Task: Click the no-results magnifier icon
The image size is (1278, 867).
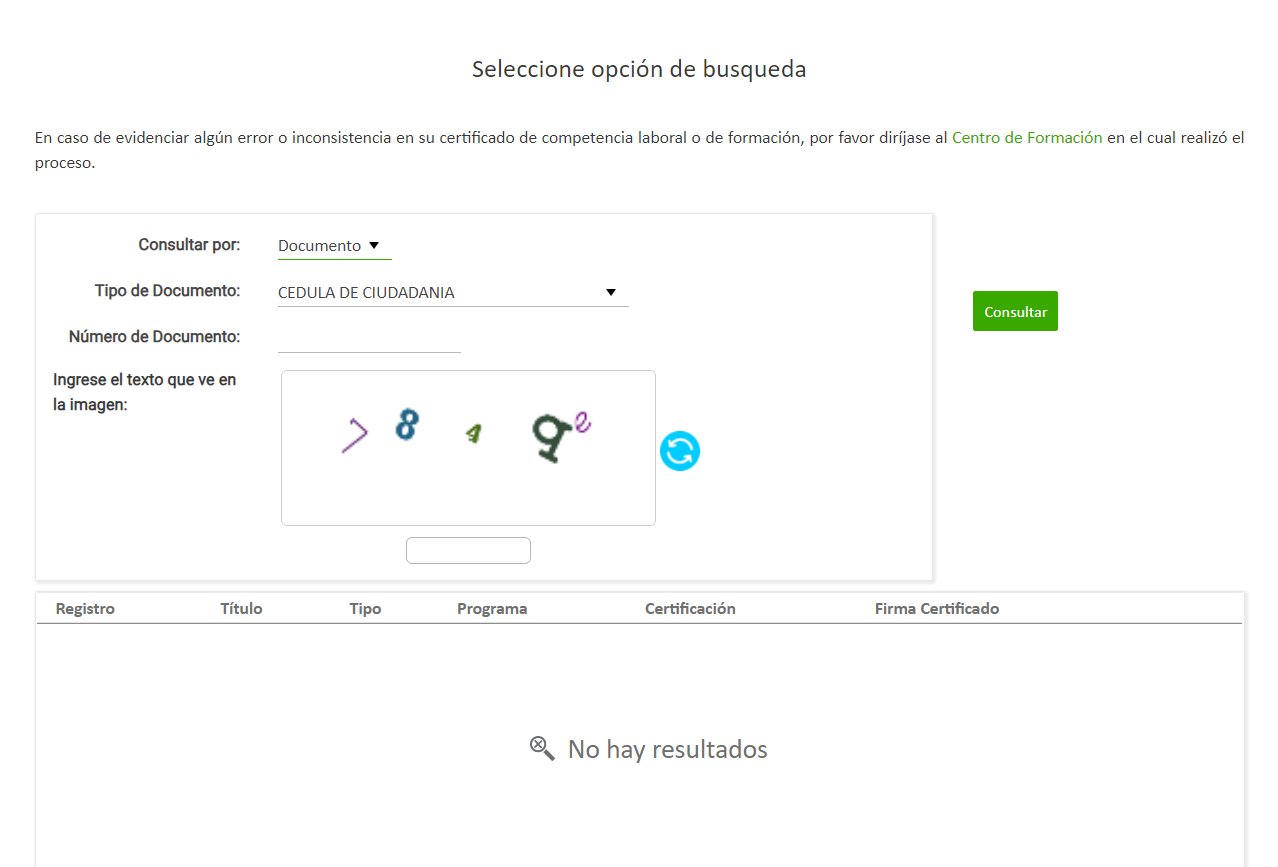Action: (x=542, y=748)
